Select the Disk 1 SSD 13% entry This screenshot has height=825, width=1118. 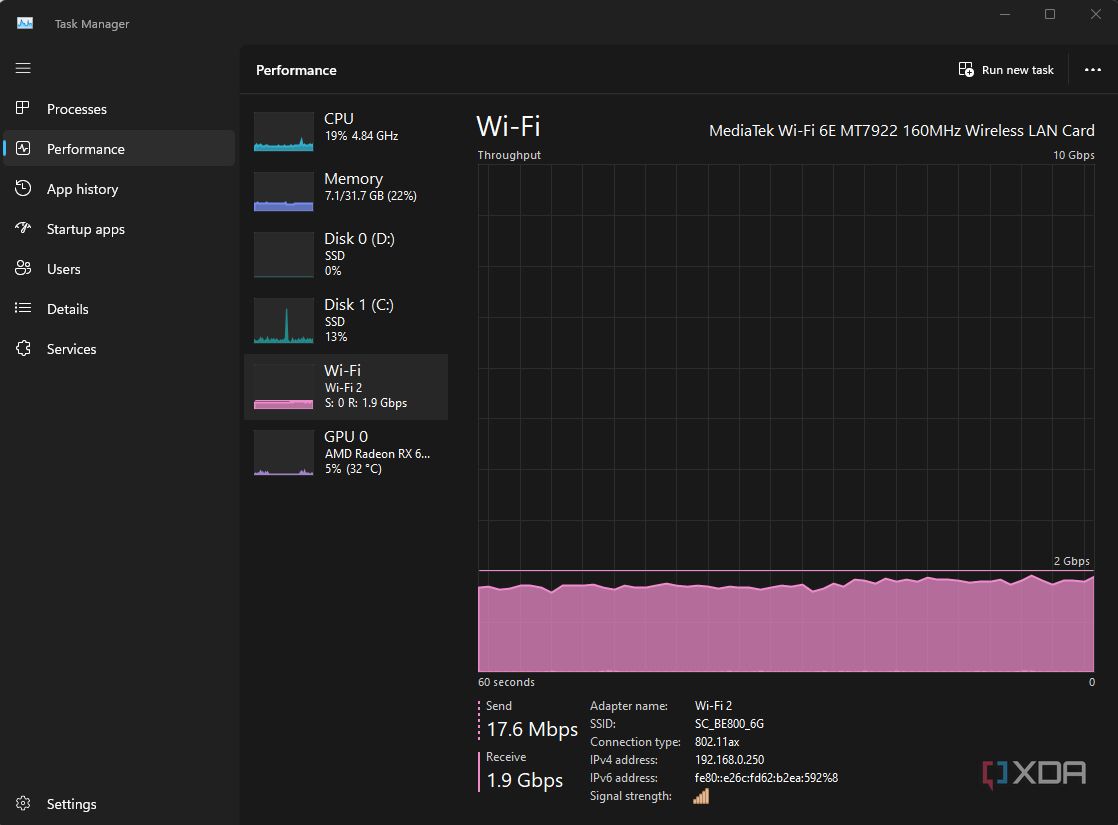point(346,321)
